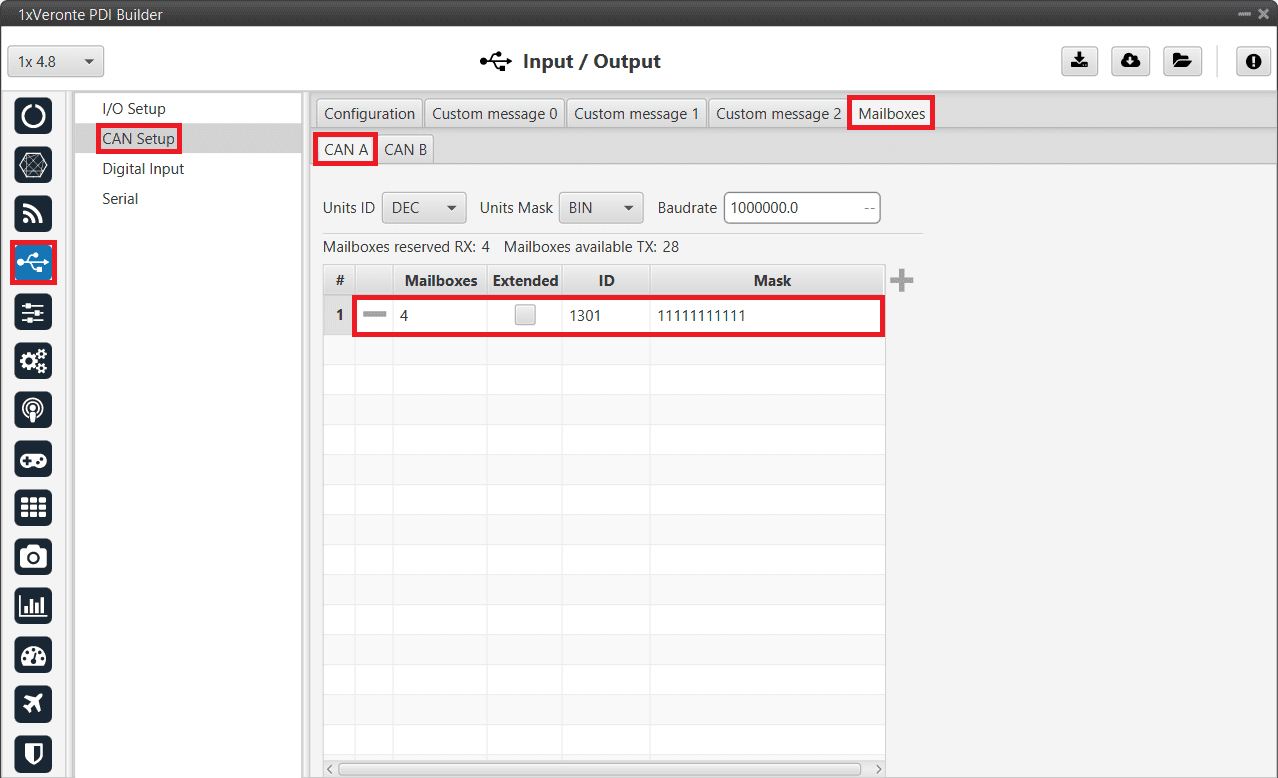The image size is (1278, 778).
Task: Open the gamepad stick sidebar icon
Action: click(33, 459)
